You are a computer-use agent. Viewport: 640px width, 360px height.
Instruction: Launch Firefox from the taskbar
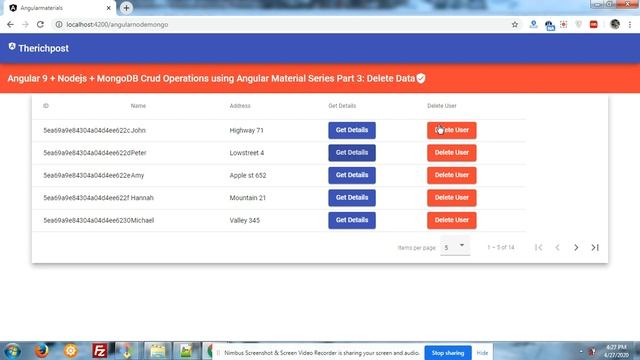tap(41, 351)
